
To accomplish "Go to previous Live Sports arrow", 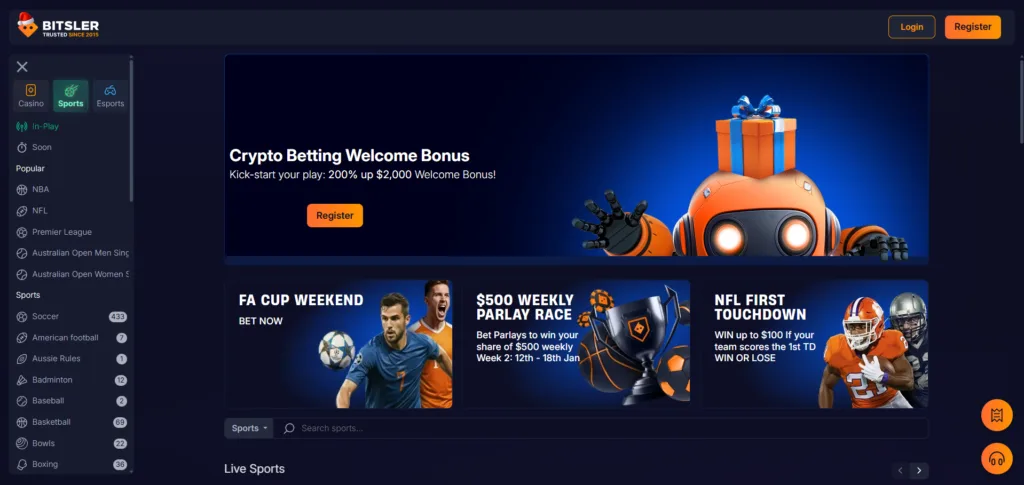I will [x=901, y=471].
